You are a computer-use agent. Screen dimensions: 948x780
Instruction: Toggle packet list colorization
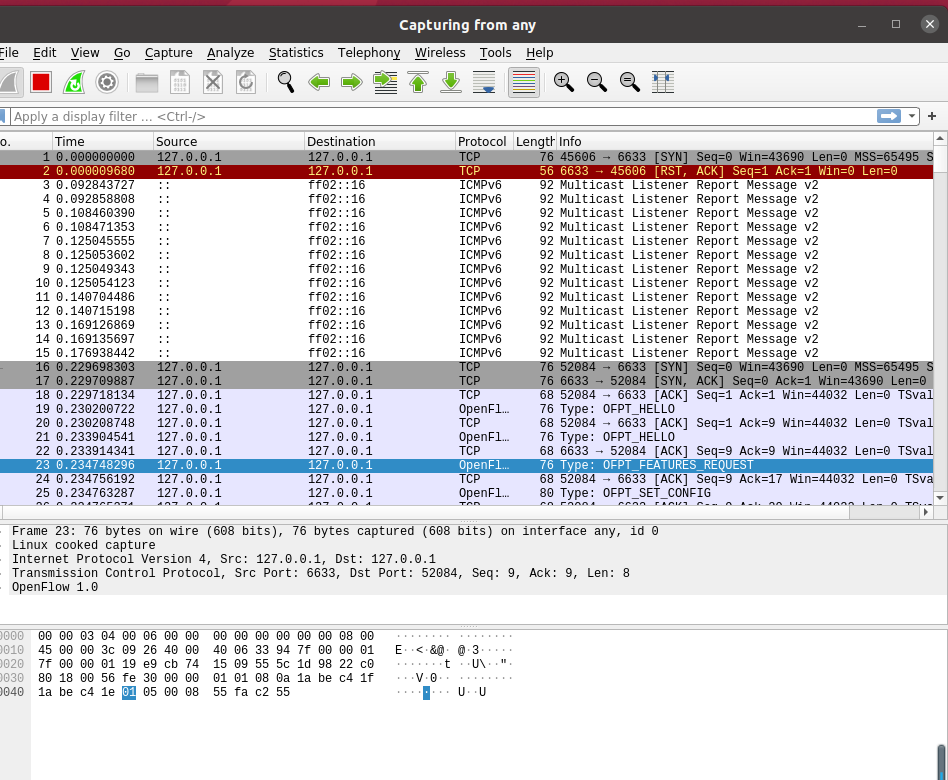524,82
